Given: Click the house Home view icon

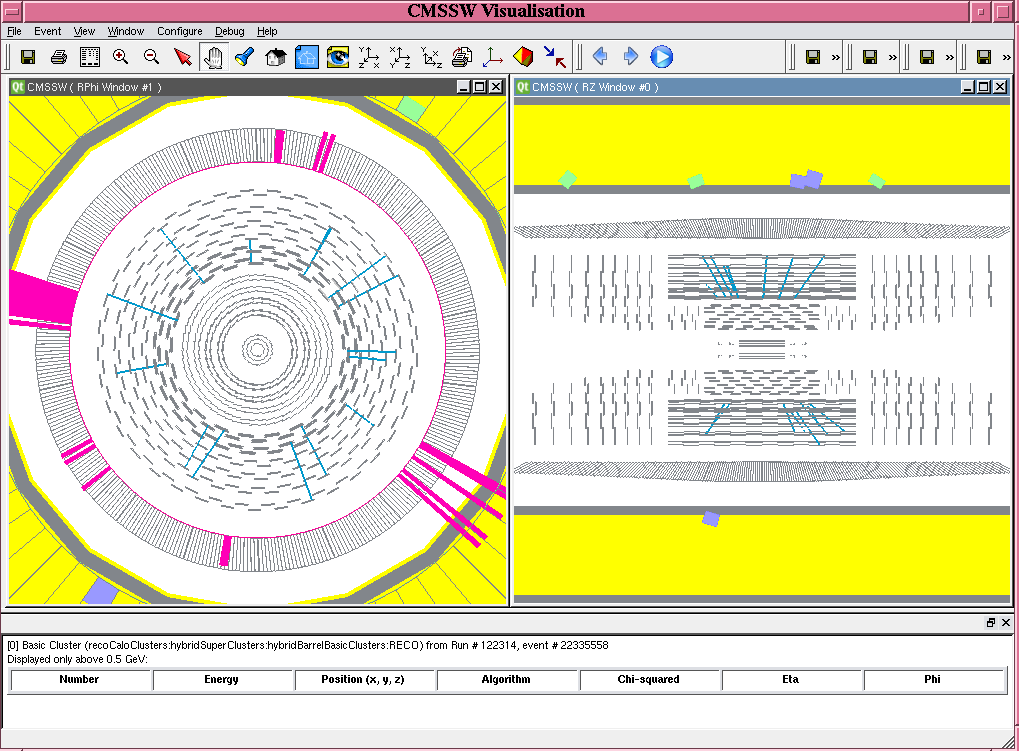Looking at the screenshot, I should coord(276,57).
